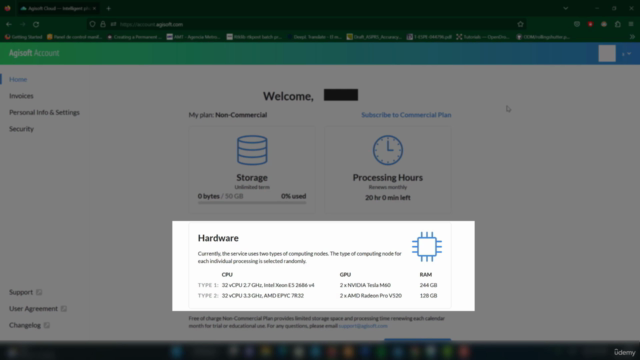Open the Tutorials — OpenDro bookmark
The height and width of the screenshot is (360, 640).
click(x=483, y=37)
